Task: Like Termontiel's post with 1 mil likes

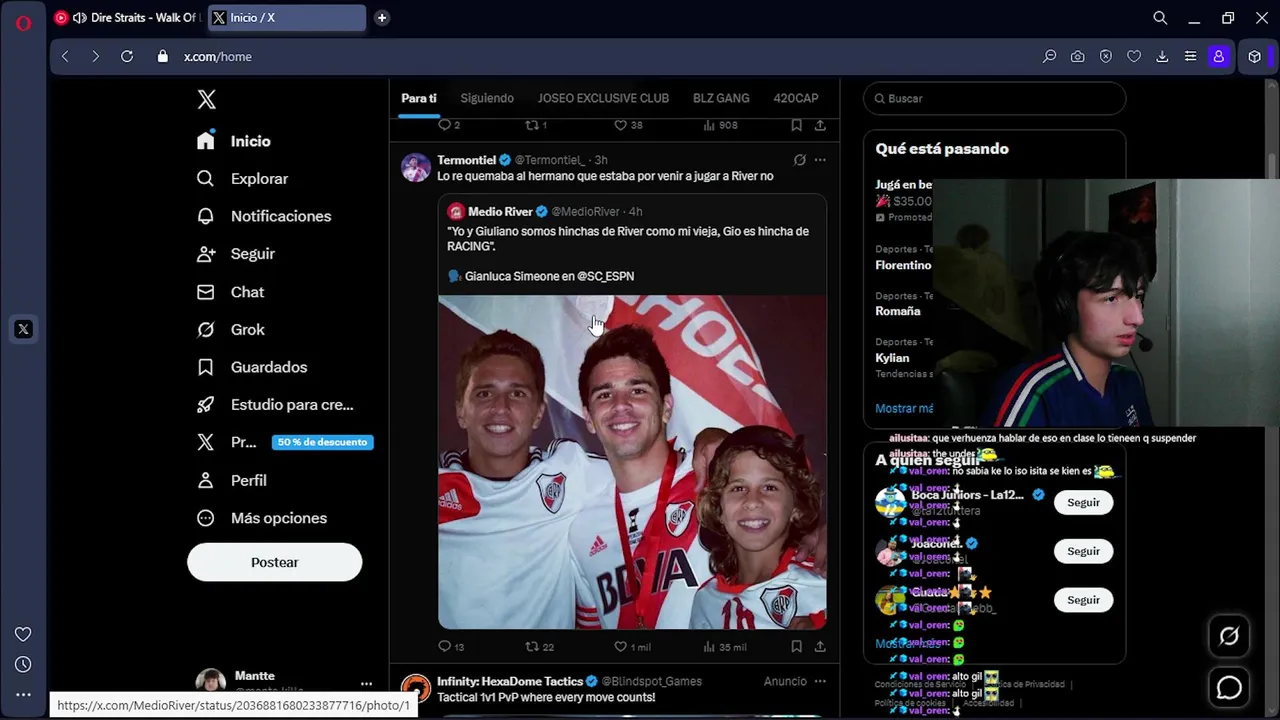Action: (632, 647)
